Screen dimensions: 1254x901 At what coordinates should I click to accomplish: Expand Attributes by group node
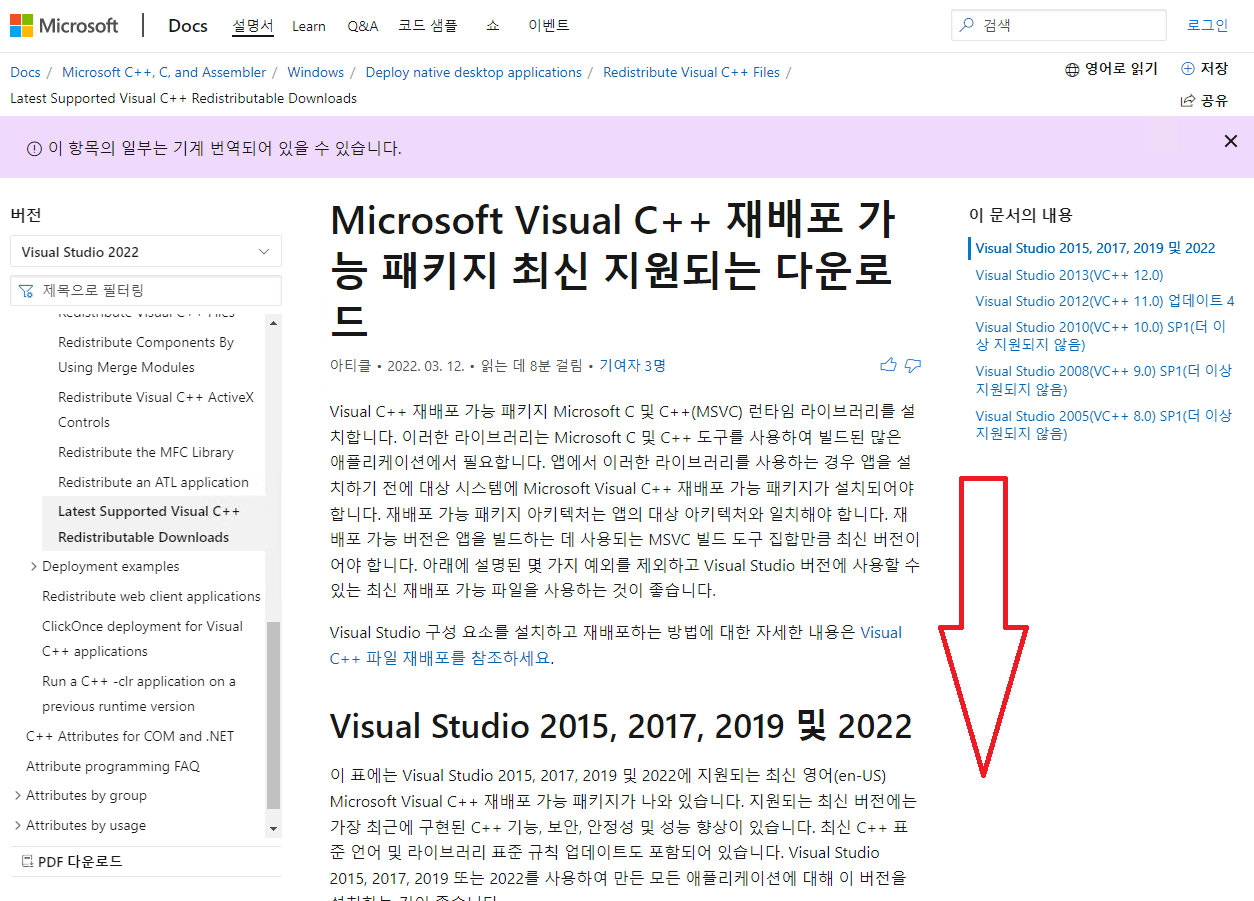pyautogui.click(x=18, y=796)
